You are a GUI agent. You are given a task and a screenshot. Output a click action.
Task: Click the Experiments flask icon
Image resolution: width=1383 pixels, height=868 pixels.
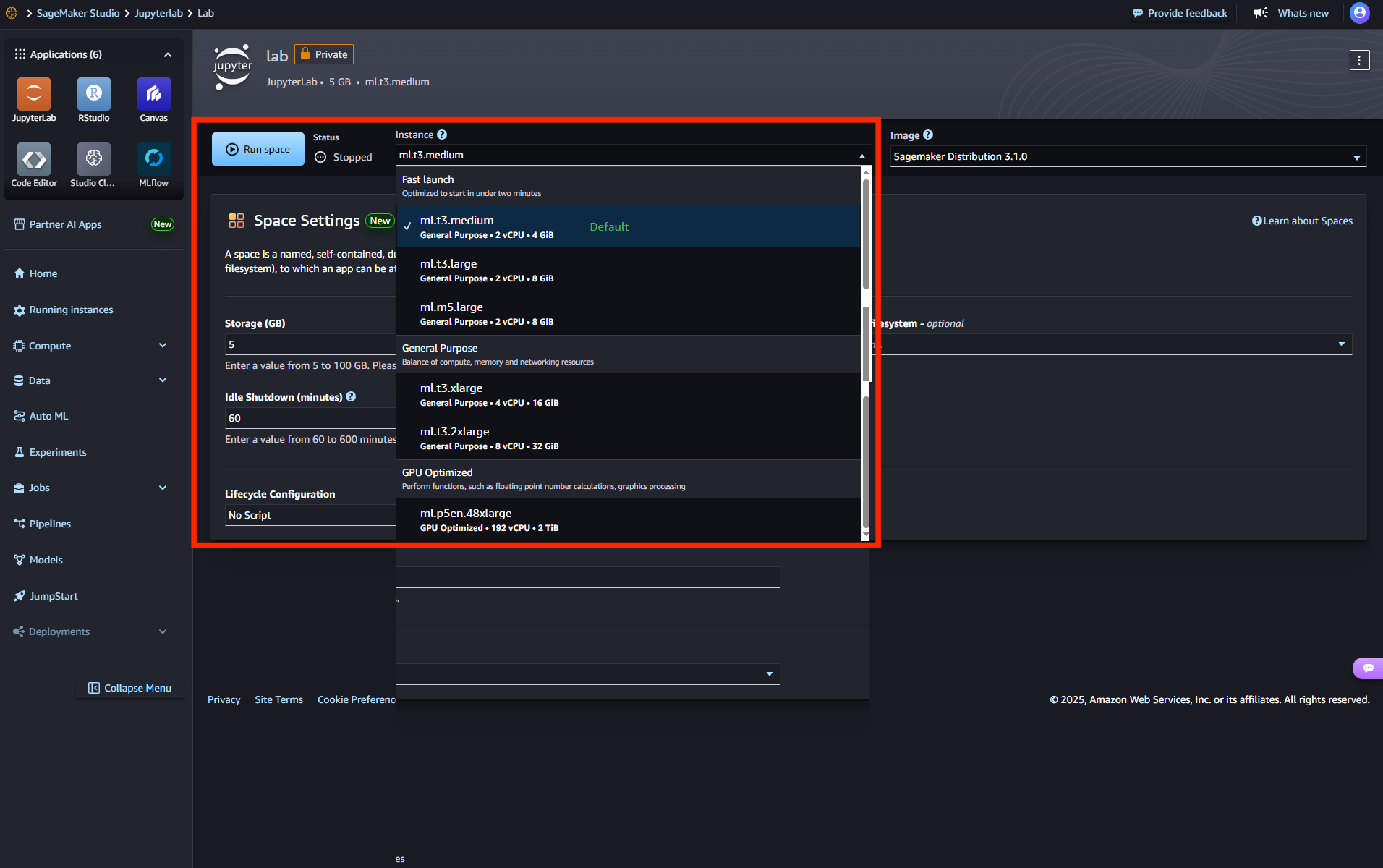[x=20, y=452]
